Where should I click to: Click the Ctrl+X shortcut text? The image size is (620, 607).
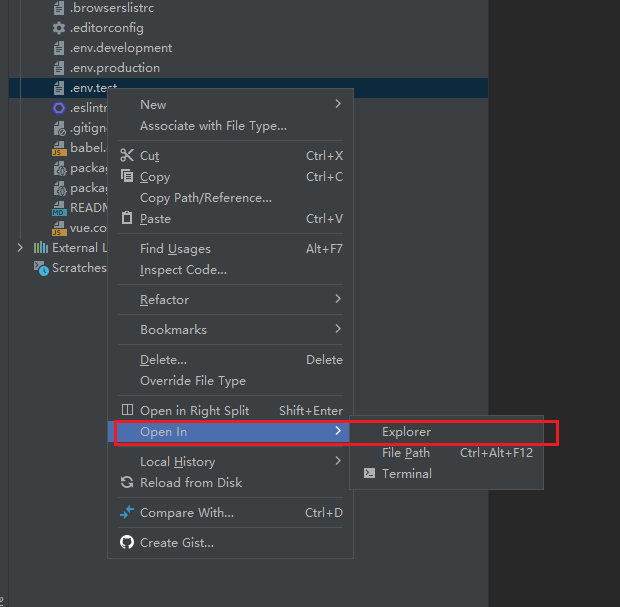click(x=324, y=156)
